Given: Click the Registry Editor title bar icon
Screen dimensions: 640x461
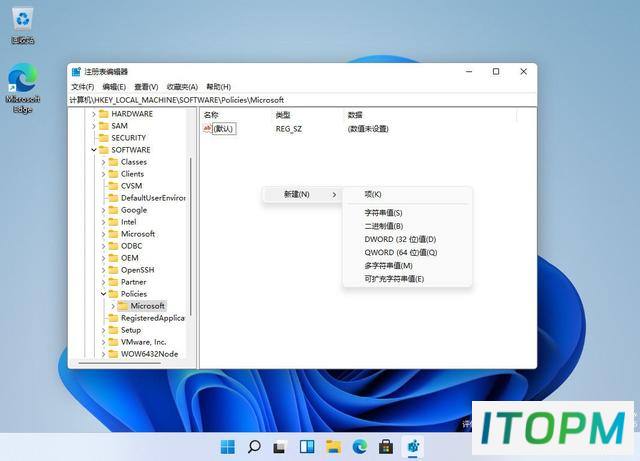Looking at the screenshot, I should (x=76, y=72).
